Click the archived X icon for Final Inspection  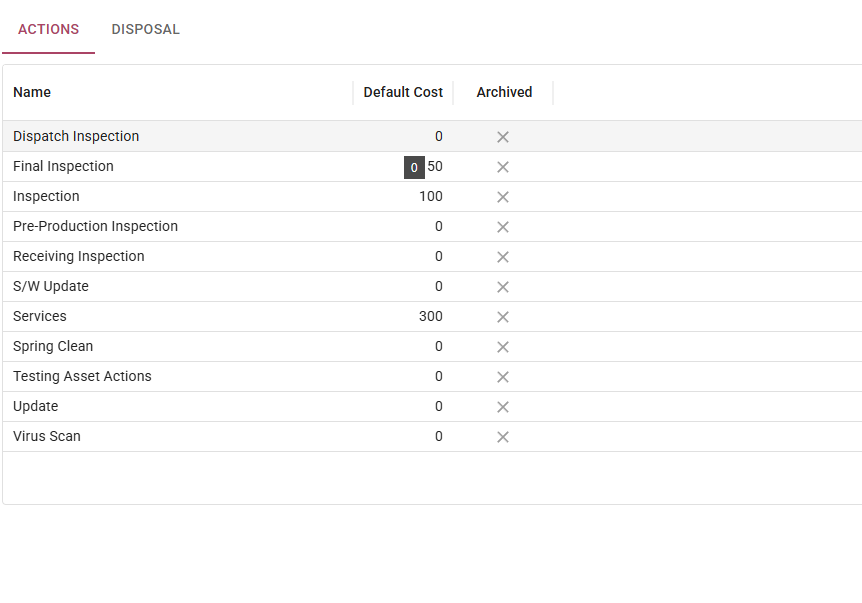503,167
